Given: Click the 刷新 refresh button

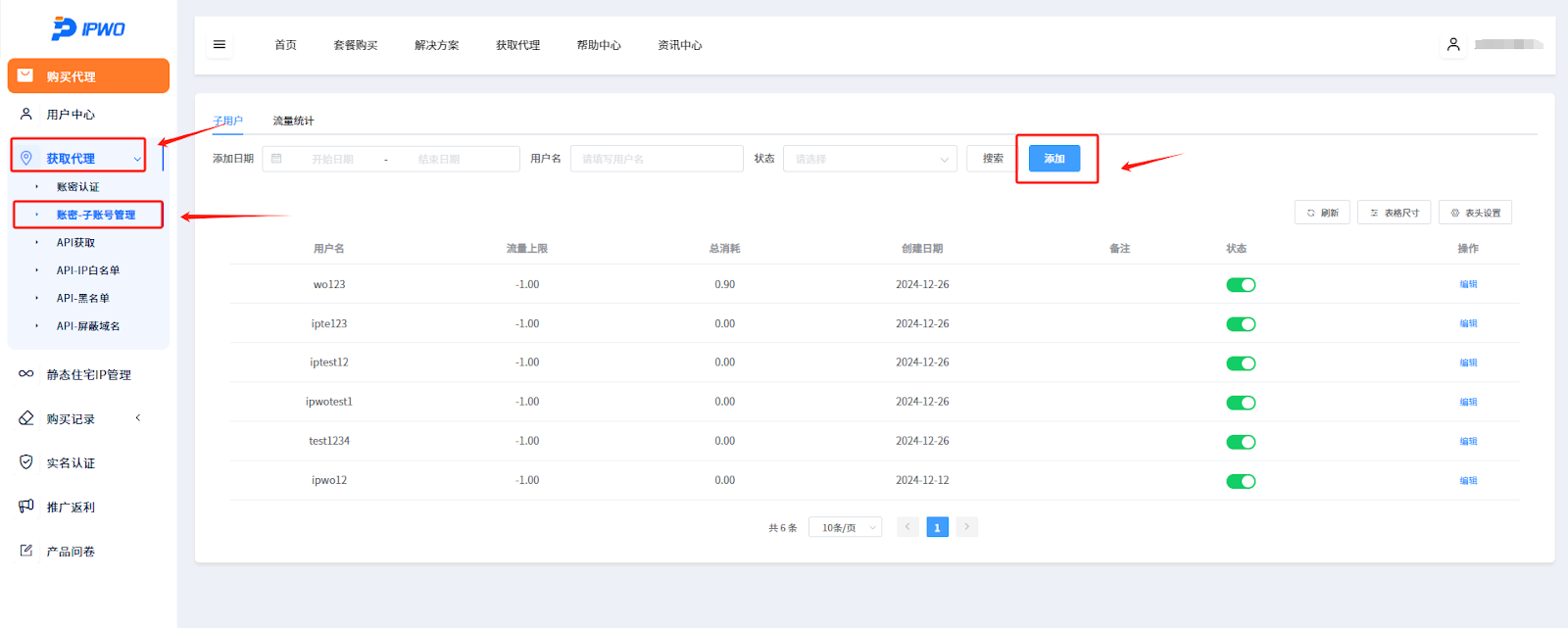Looking at the screenshot, I should (x=1322, y=213).
